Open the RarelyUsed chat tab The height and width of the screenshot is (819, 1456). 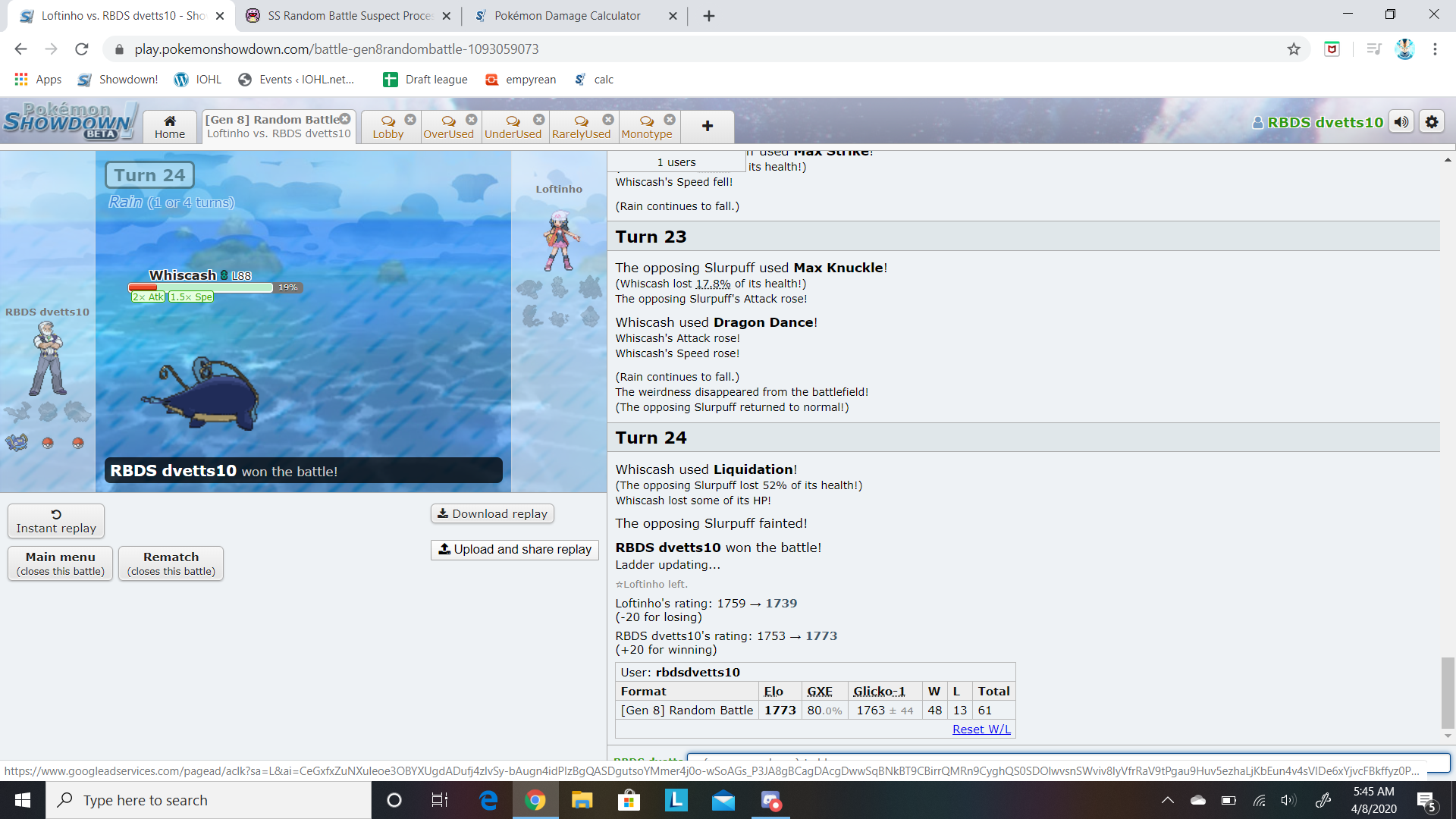[581, 127]
